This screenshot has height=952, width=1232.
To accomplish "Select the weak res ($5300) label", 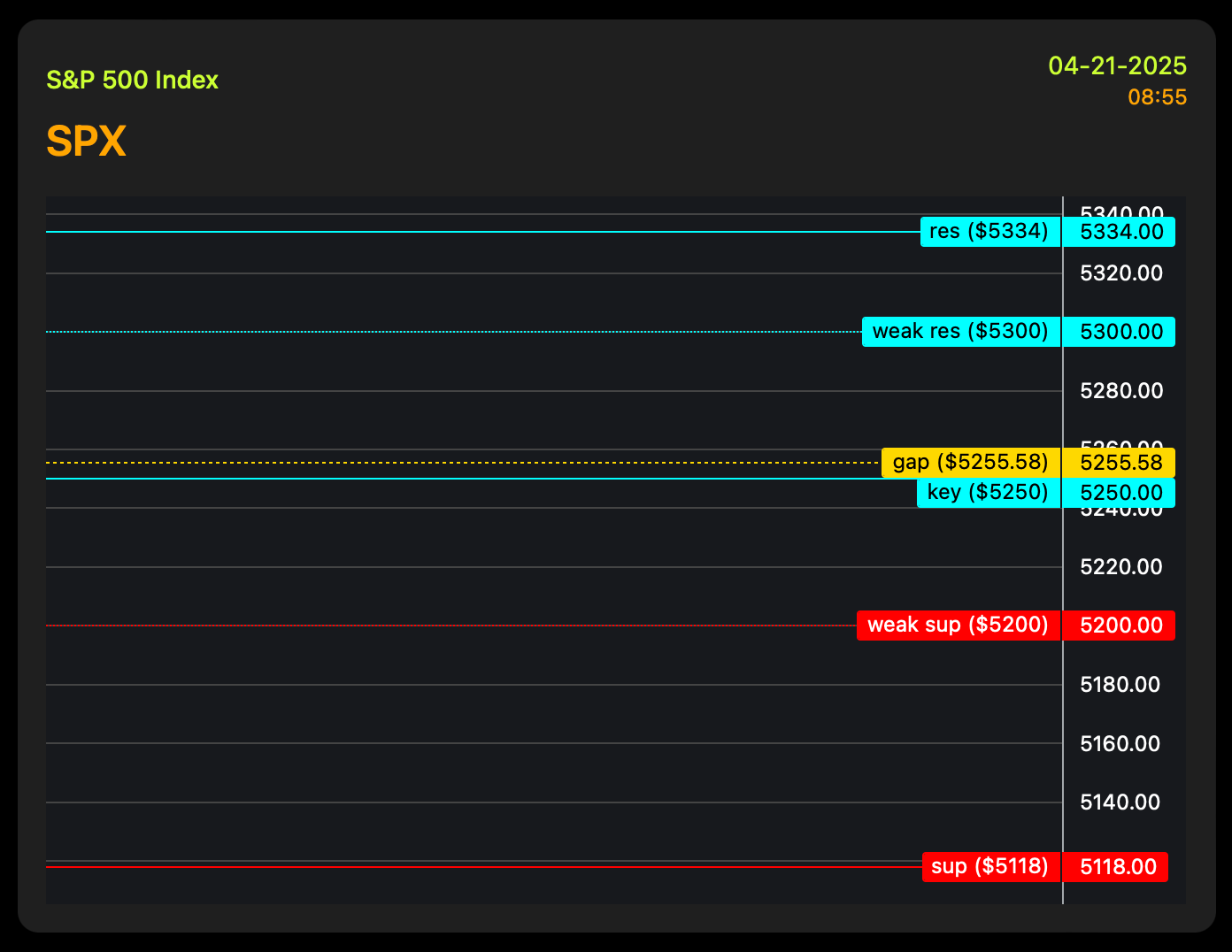I will point(960,332).
